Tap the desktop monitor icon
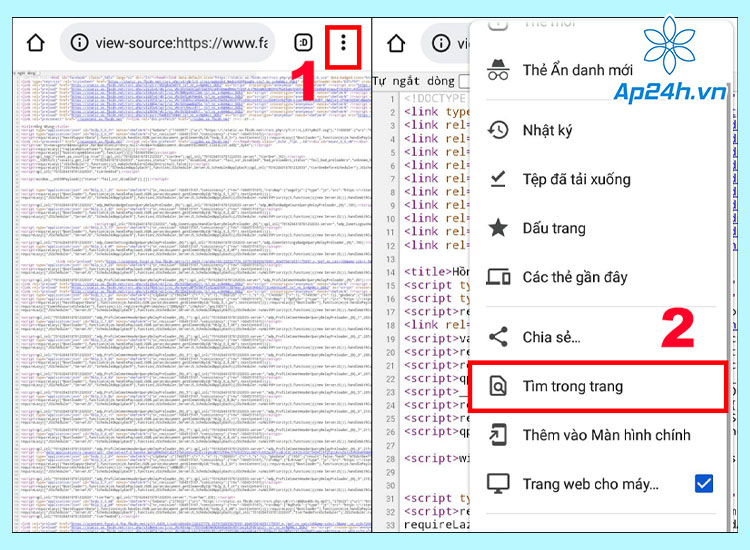750x550 pixels. pyautogui.click(x=498, y=484)
